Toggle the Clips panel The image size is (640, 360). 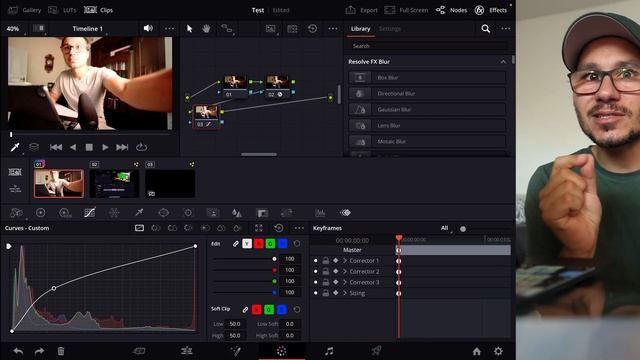tap(98, 10)
